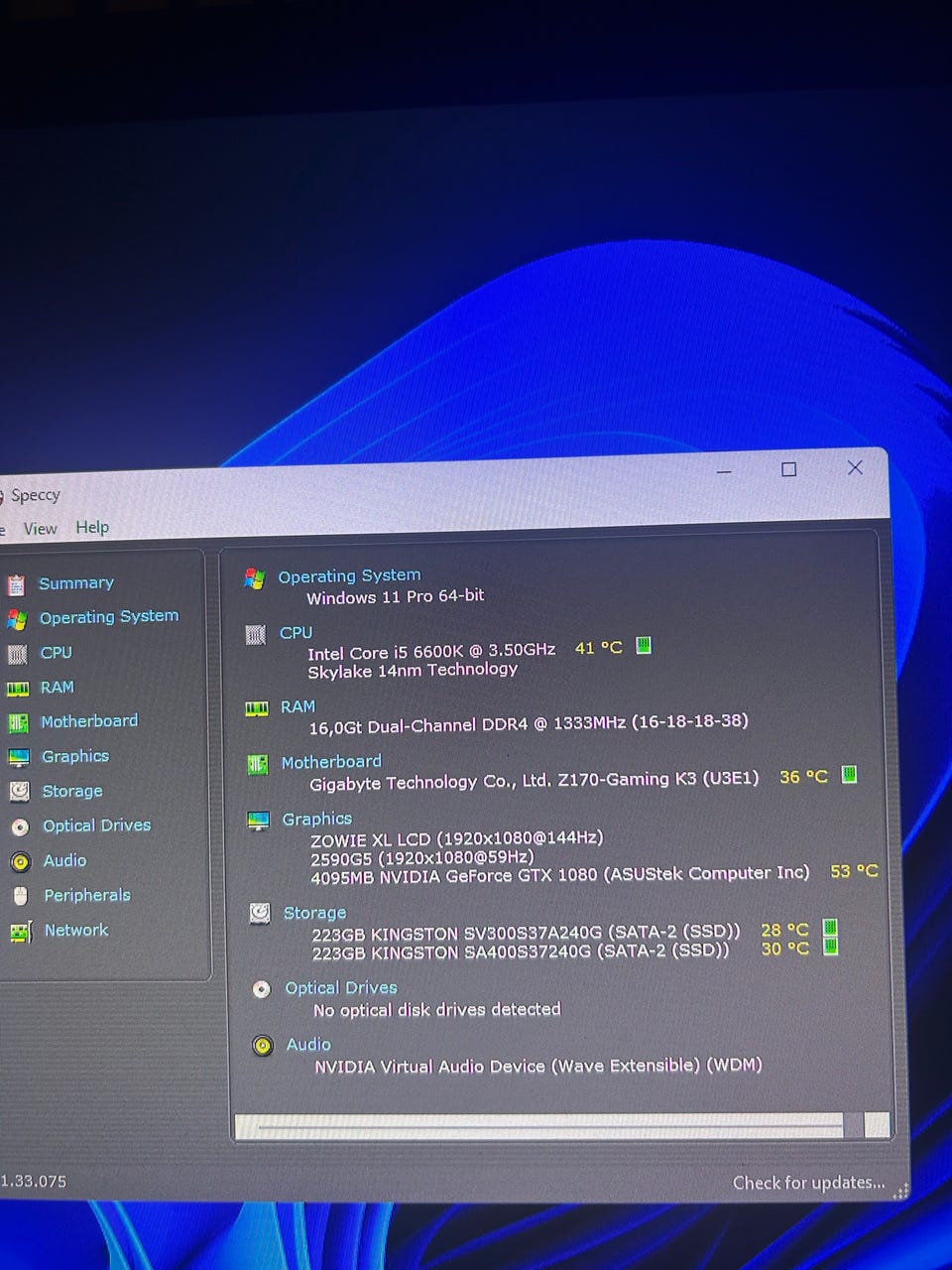Screen dimensions: 952x1270
Task: Click the CPU heading link in summary
Action: click(296, 633)
